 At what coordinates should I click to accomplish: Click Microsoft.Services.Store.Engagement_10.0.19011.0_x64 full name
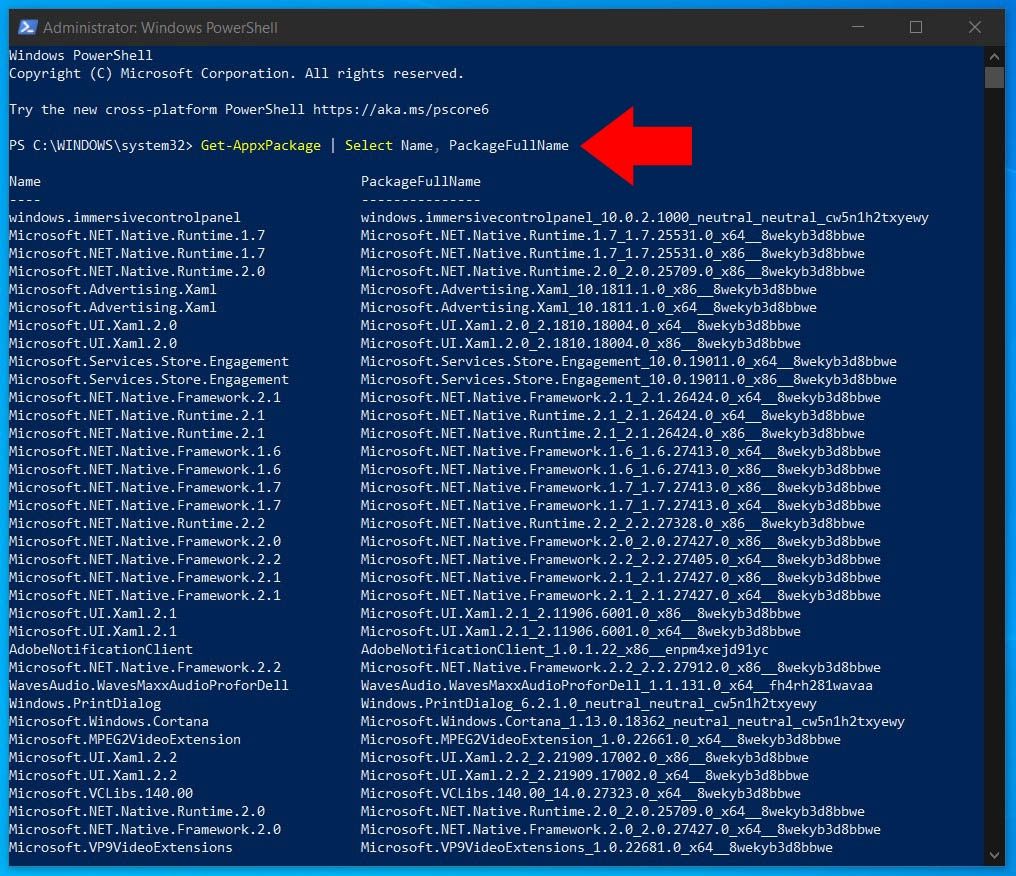(629, 362)
